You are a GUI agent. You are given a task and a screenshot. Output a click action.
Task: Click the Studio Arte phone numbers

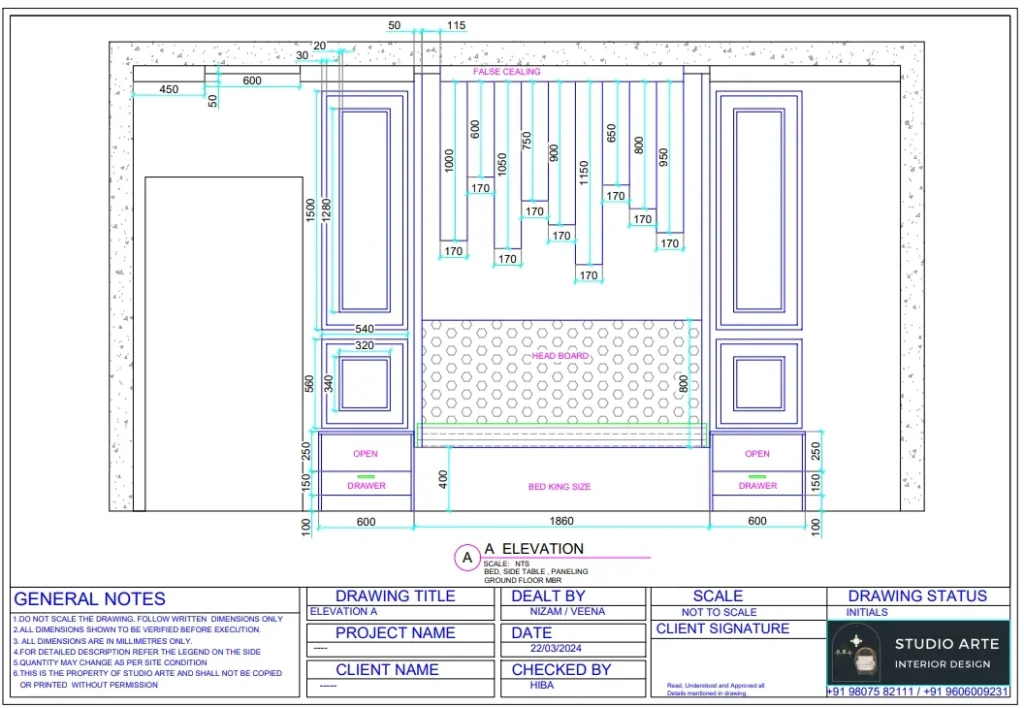pos(918,691)
